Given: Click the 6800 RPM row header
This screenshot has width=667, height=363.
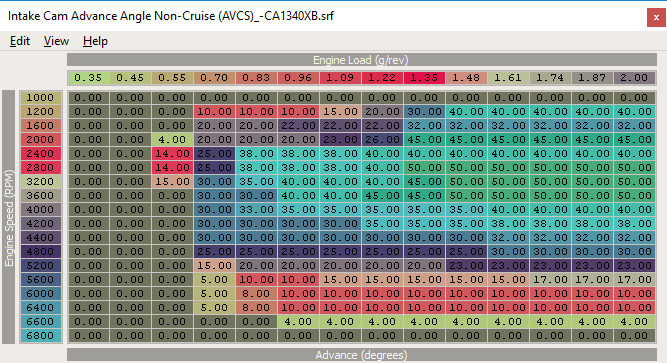Looking at the screenshot, I should pyautogui.click(x=40, y=336).
